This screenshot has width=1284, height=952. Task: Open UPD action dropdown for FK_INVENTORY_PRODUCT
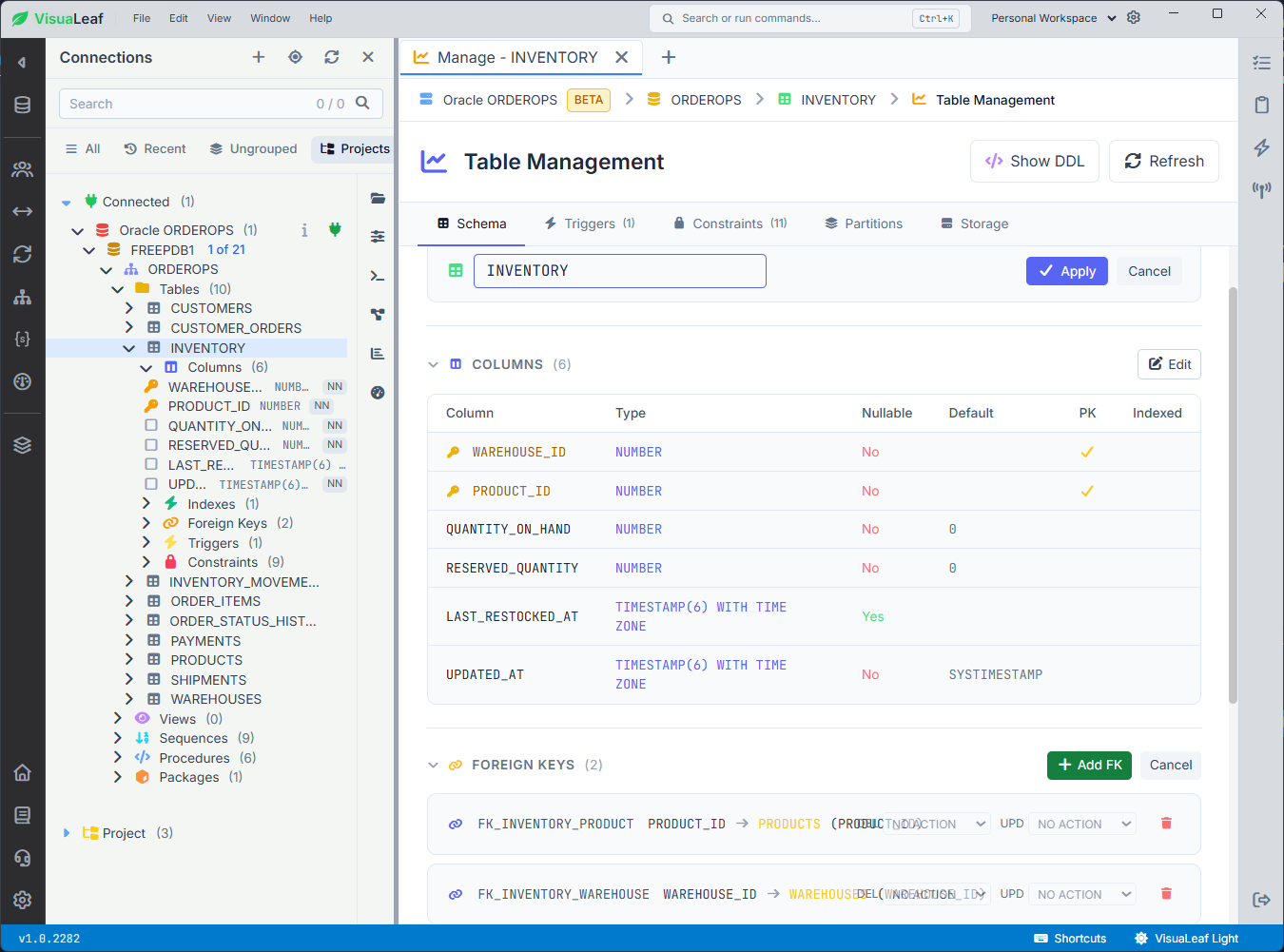(x=1084, y=824)
